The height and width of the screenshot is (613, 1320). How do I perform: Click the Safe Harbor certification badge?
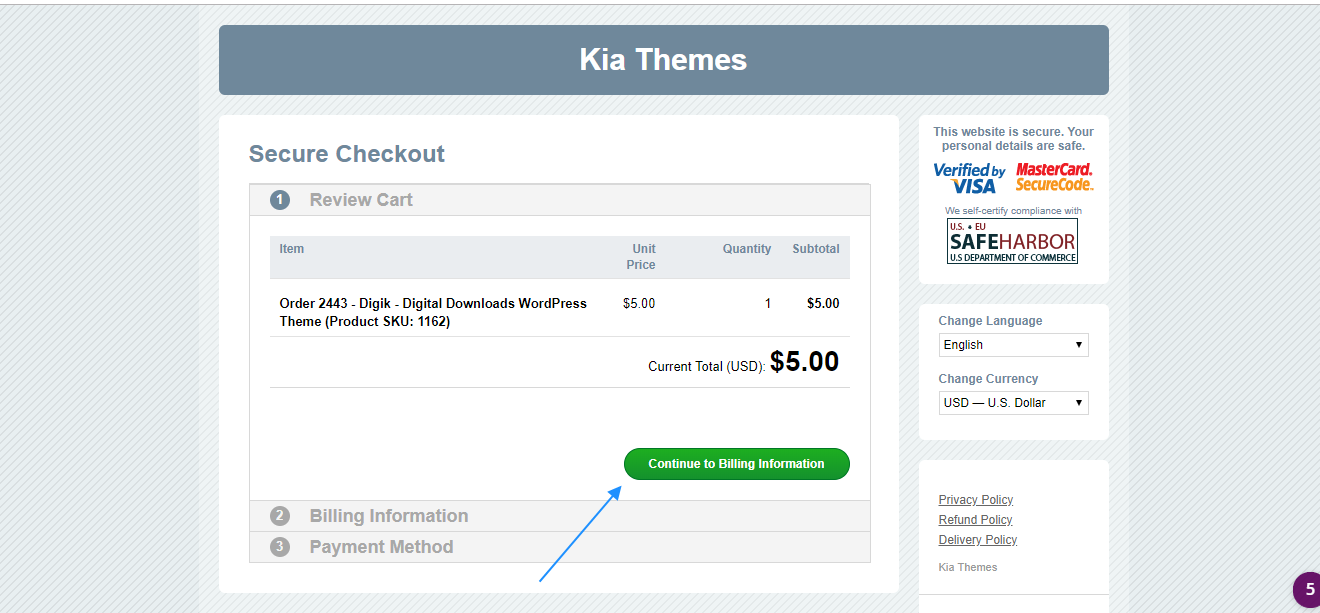[1013, 241]
